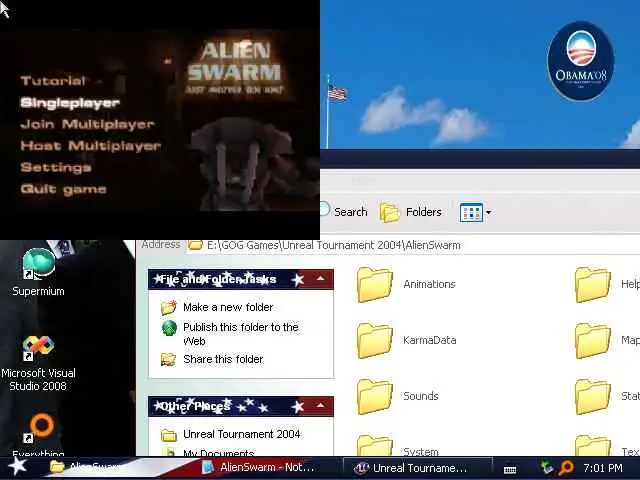This screenshot has height=480, width=640.
Task: Choose Join Multiplayer in Alien Swarm
Action: click(x=87, y=124)
